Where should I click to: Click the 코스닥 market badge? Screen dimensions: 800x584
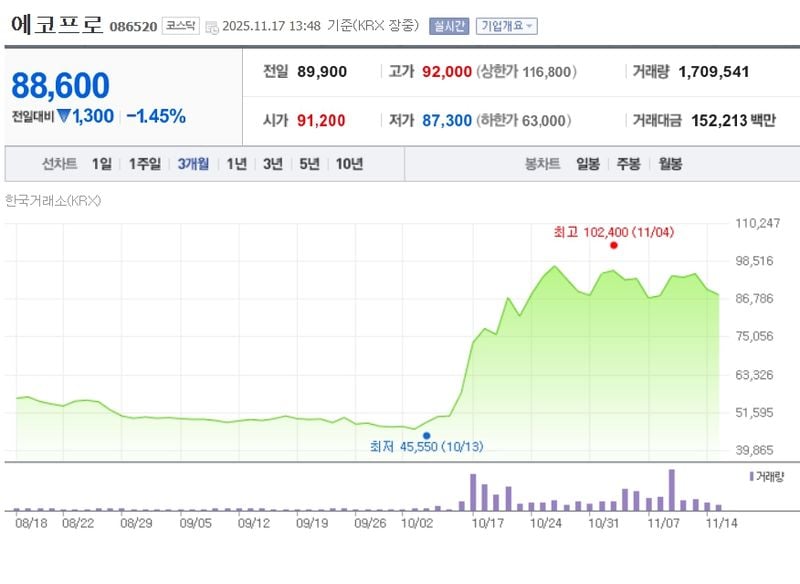click(x=181, y=27)
